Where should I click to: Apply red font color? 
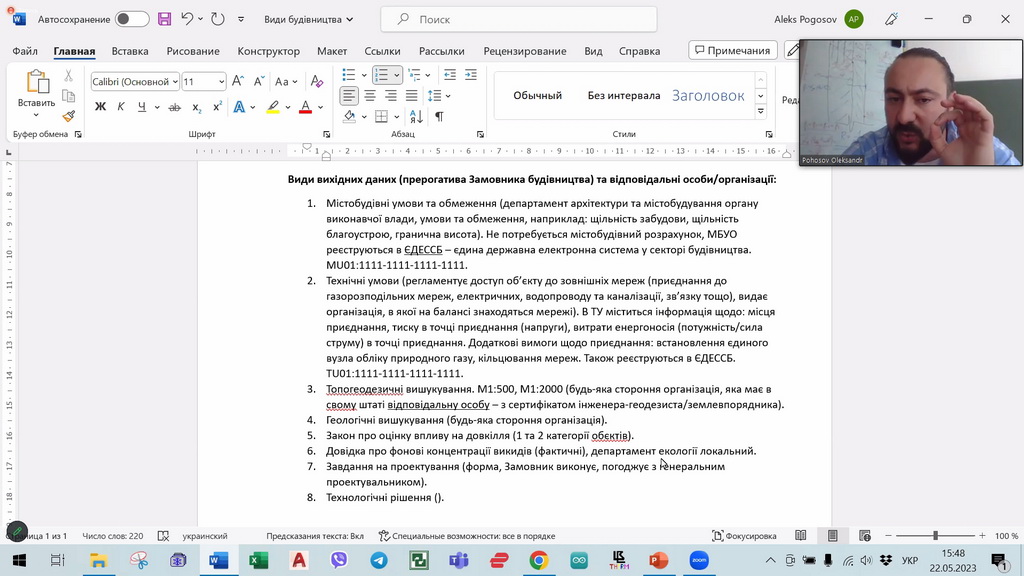[x=305, y=106]
